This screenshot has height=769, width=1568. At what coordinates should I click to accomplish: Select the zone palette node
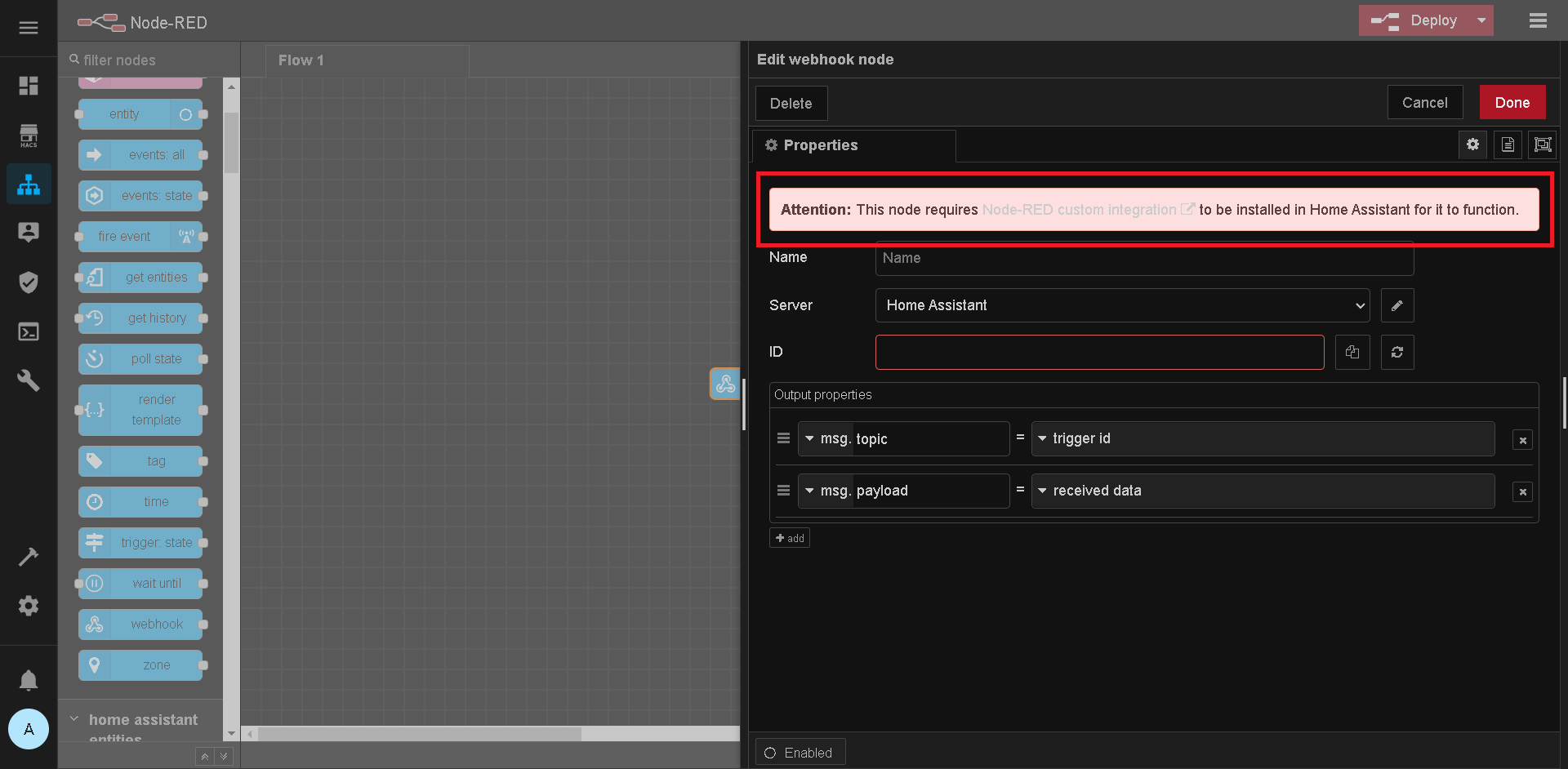pyautogui.click(x=140, y=665)
